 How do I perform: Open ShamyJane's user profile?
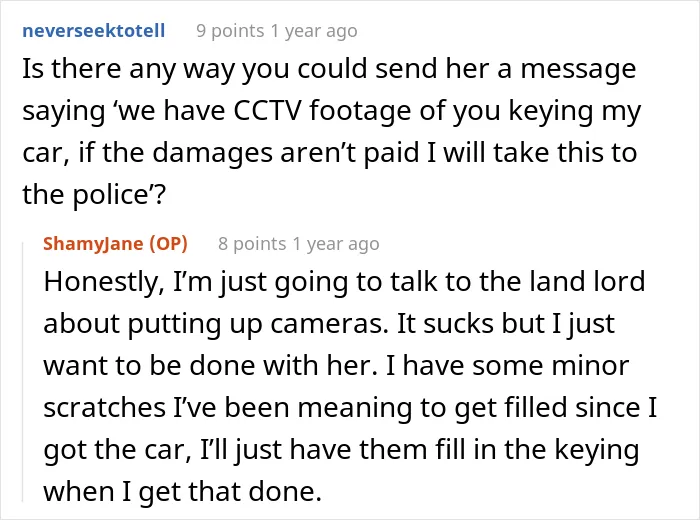coord(93,244)
